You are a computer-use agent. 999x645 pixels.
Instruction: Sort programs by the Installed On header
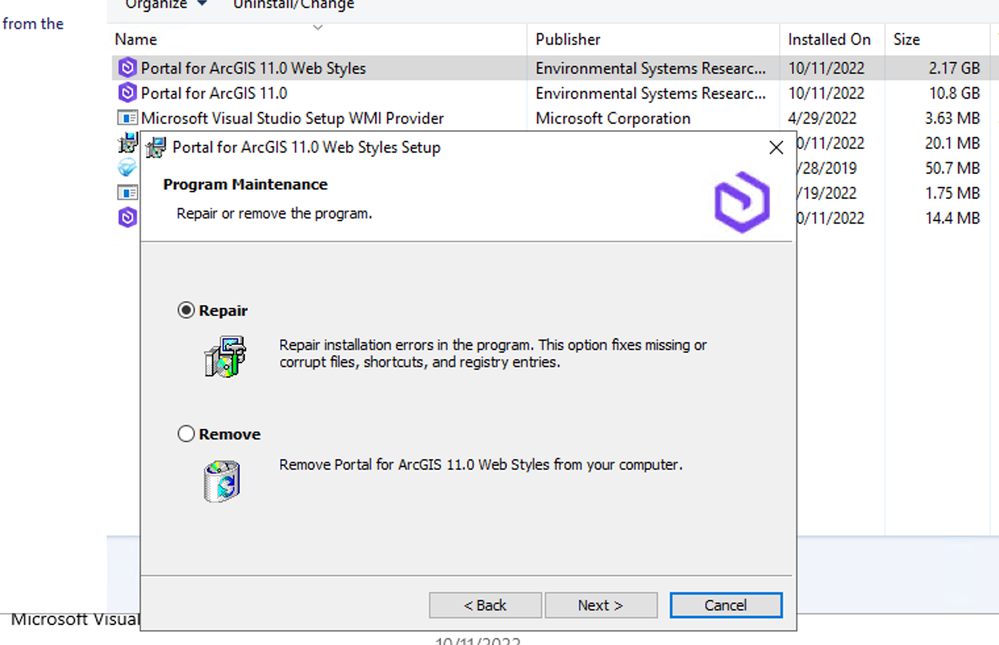pos(829,40)
